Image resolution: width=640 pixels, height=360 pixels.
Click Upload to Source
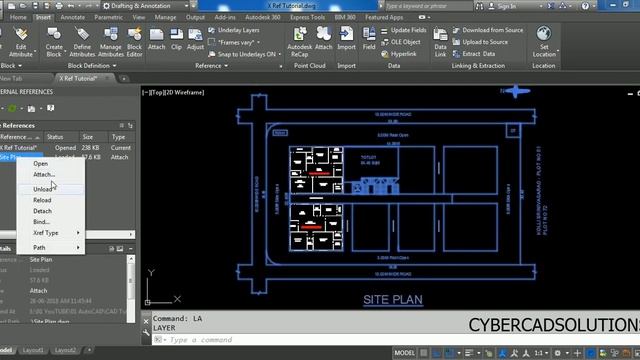tap(480, 42)
